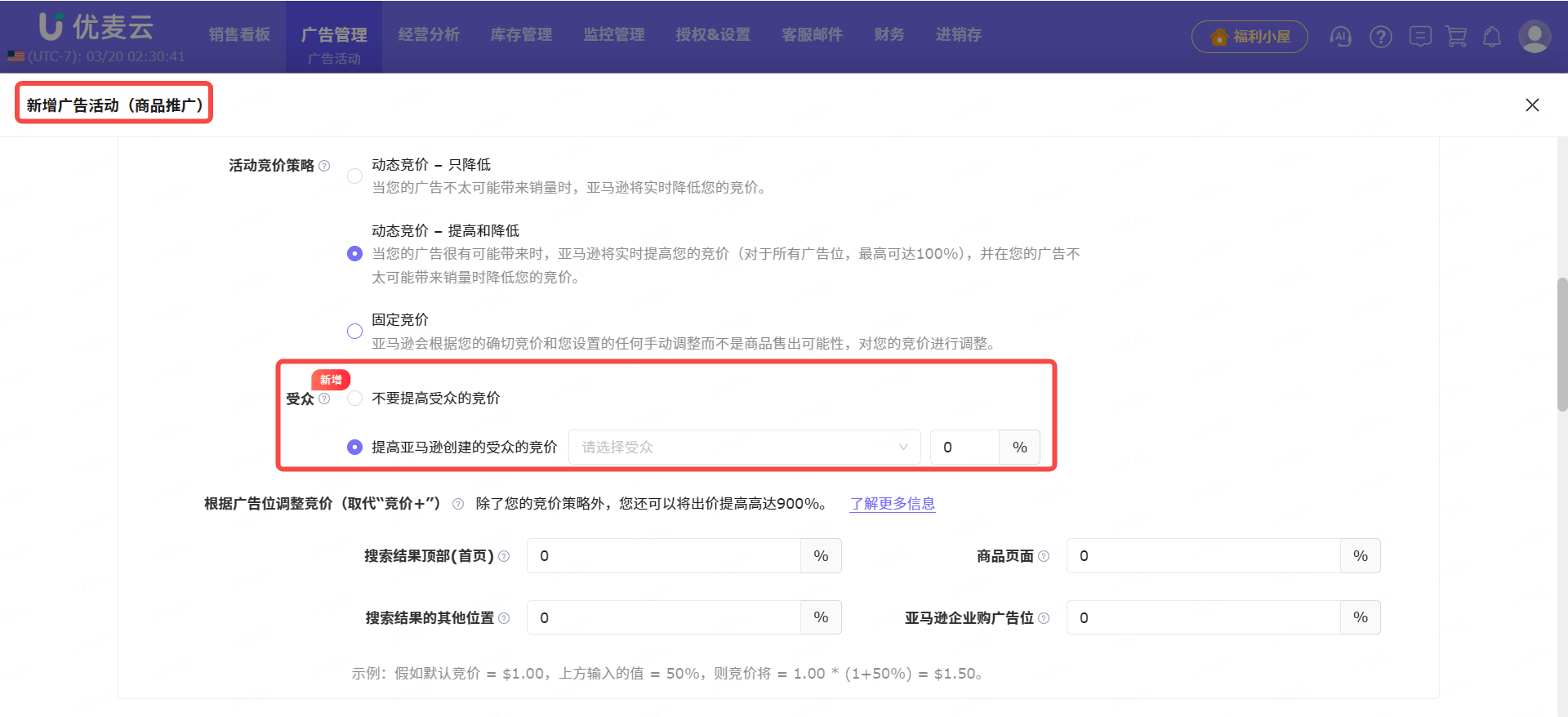Open the 客服邮件 menu
This screenshot has height=717, width=1568.
pos(812,34)
